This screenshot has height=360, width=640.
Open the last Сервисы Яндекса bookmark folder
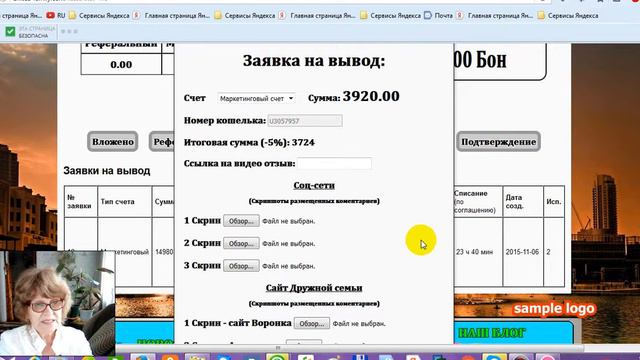click(x=568, y=16)
